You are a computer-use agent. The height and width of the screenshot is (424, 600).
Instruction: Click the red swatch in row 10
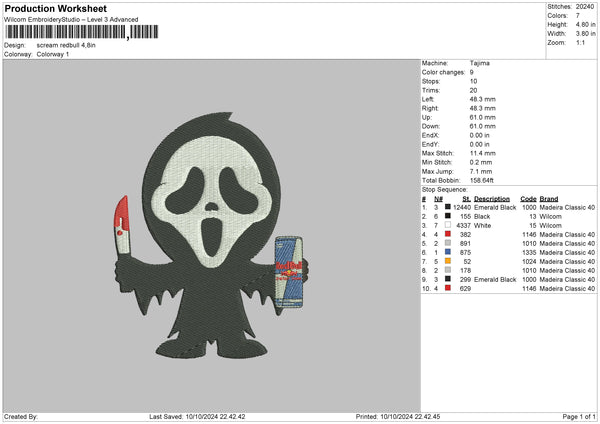tap(448, 288)
